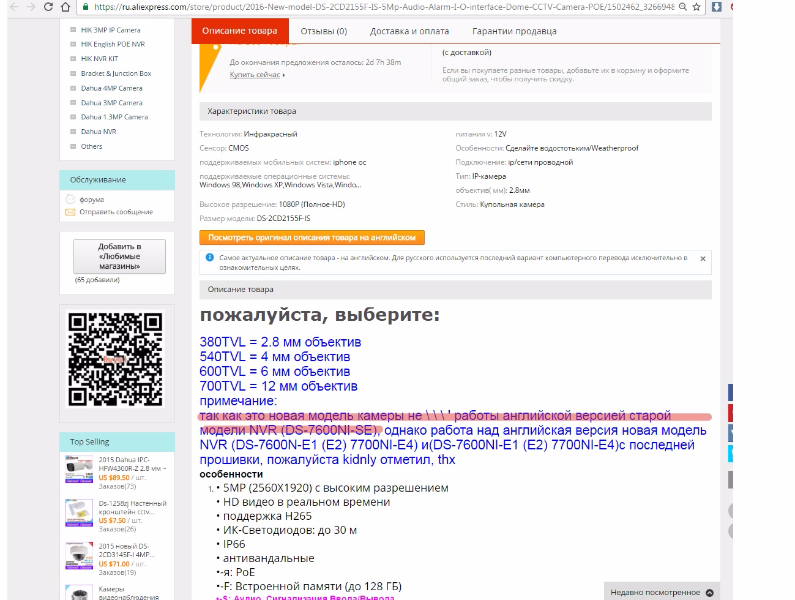Image resolution: width=795 pixels, height=600 pixels.
Task: Click the truncated Windows 98, Windows XP value
Action: (280, 185)
